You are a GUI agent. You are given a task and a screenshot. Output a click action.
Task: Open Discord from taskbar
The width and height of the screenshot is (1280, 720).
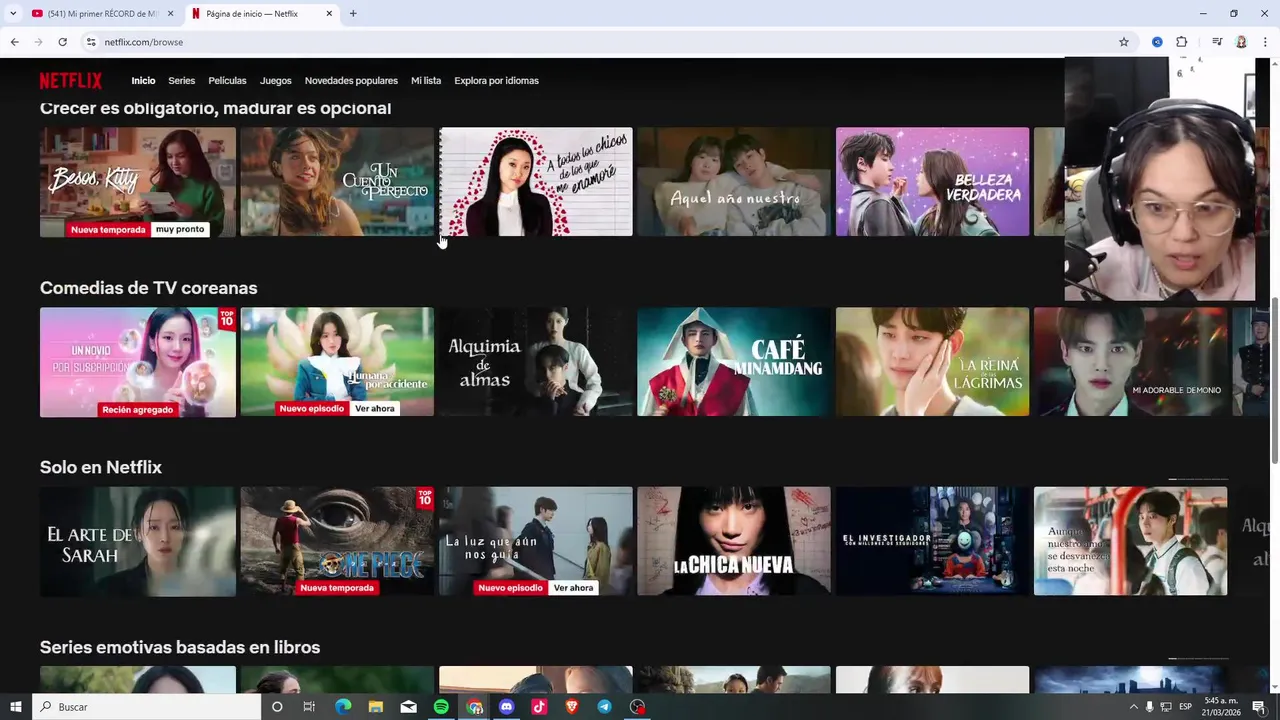pyautogui.click(x=506, y=707)
